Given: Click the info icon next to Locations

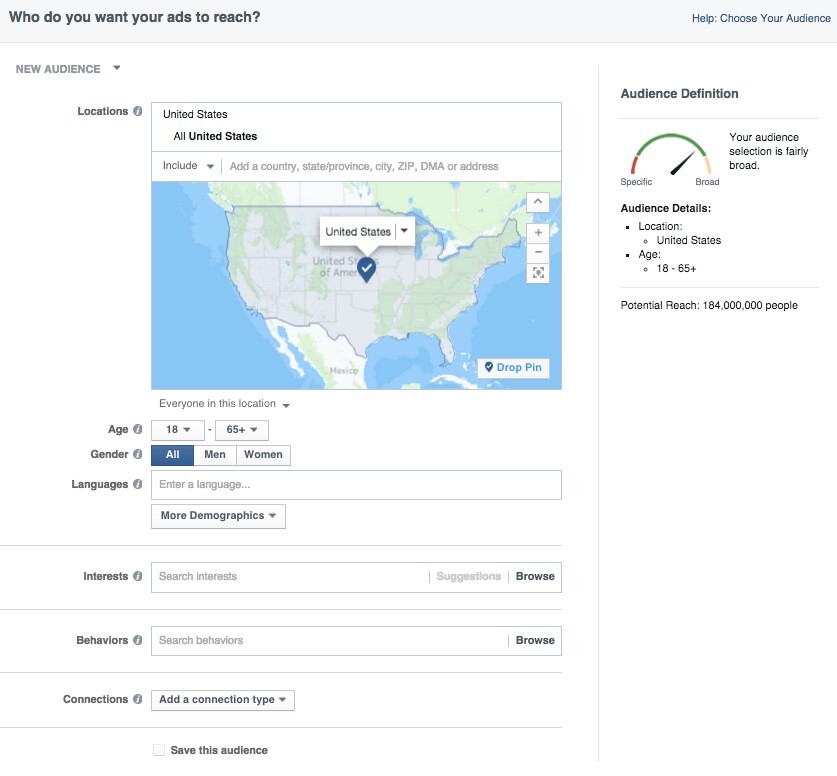Looking at the screenshot, I should click(x=138, y=112).
